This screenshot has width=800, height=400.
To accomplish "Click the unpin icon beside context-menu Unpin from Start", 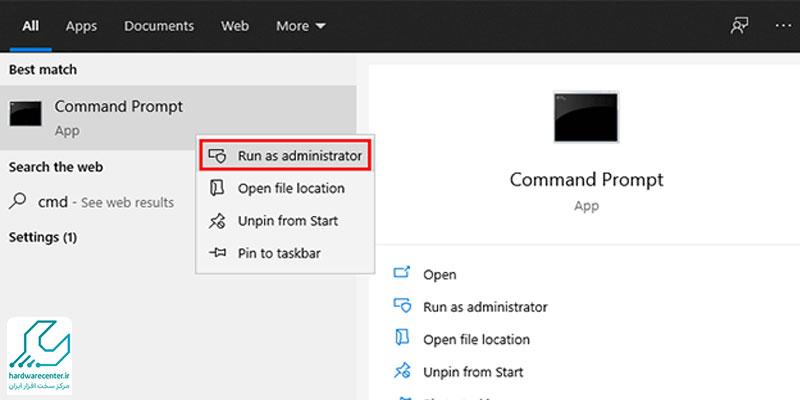I will [217, 221].
